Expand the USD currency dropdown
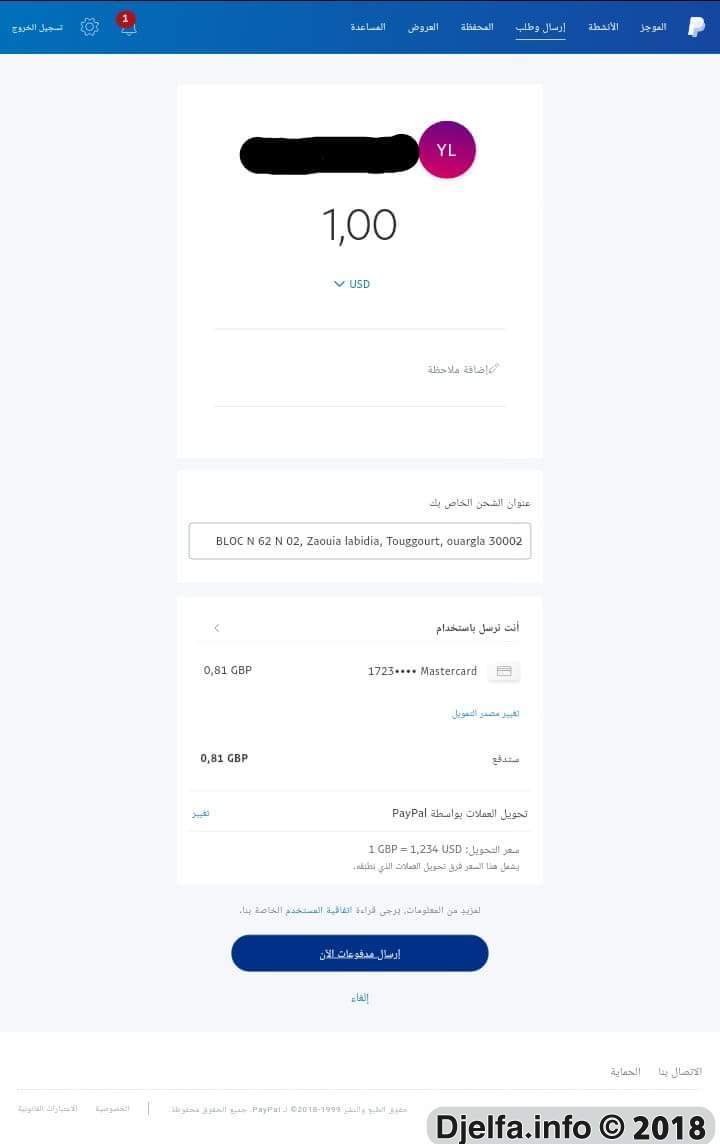The height and width of the screenshot is (1144, 720). pos(352,284)
